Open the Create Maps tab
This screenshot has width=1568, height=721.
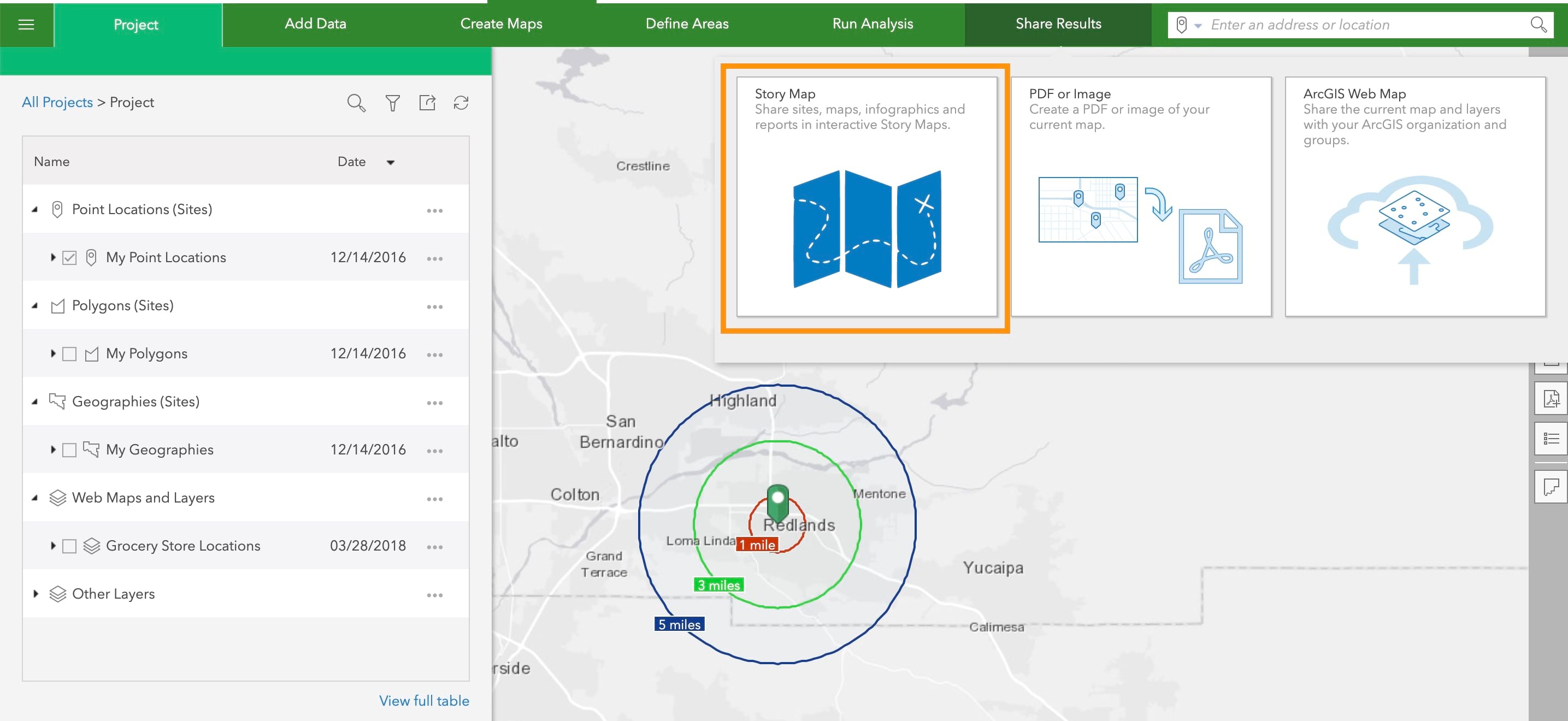(x=501, y=23)
